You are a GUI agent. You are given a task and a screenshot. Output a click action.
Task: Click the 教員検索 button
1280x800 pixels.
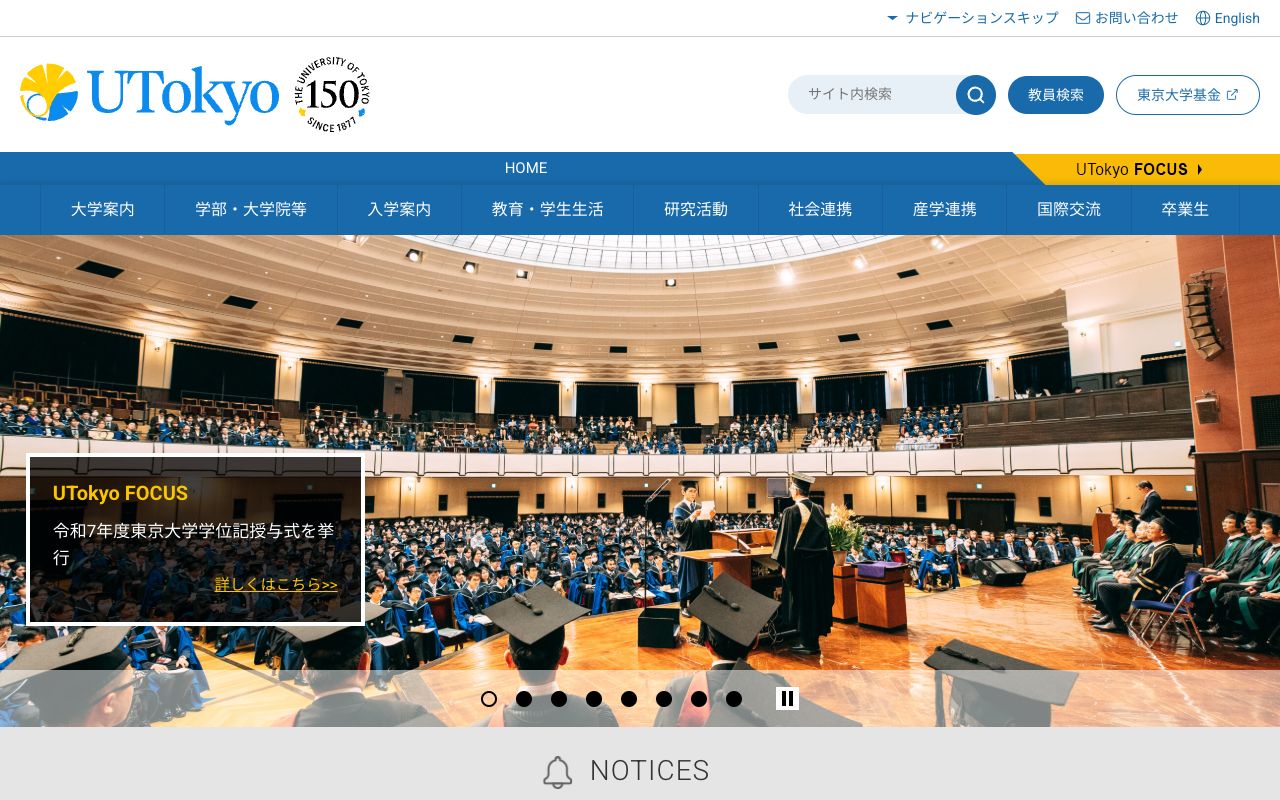click(x=1056, y=95)
